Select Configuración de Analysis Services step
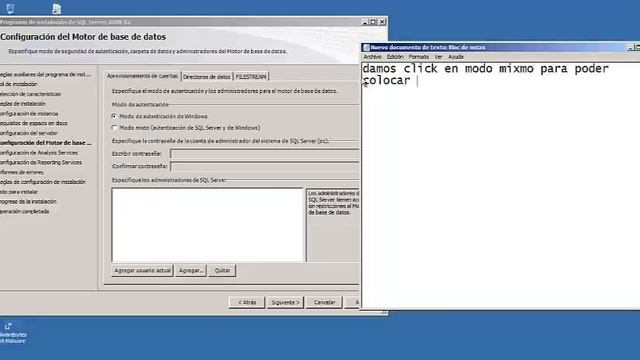 [39, 153]
